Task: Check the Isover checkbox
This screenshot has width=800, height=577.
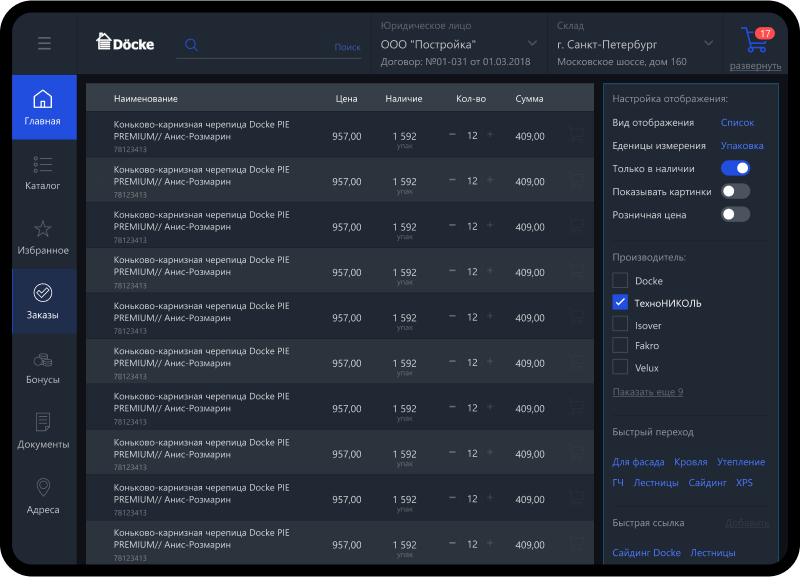Action: (620, 324)
